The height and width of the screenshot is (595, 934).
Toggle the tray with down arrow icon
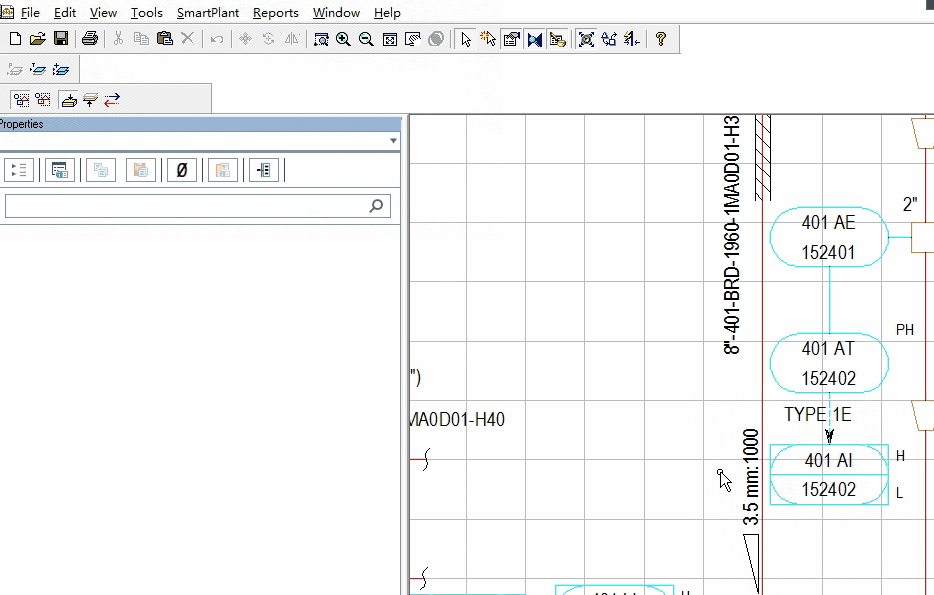[69, 99]
